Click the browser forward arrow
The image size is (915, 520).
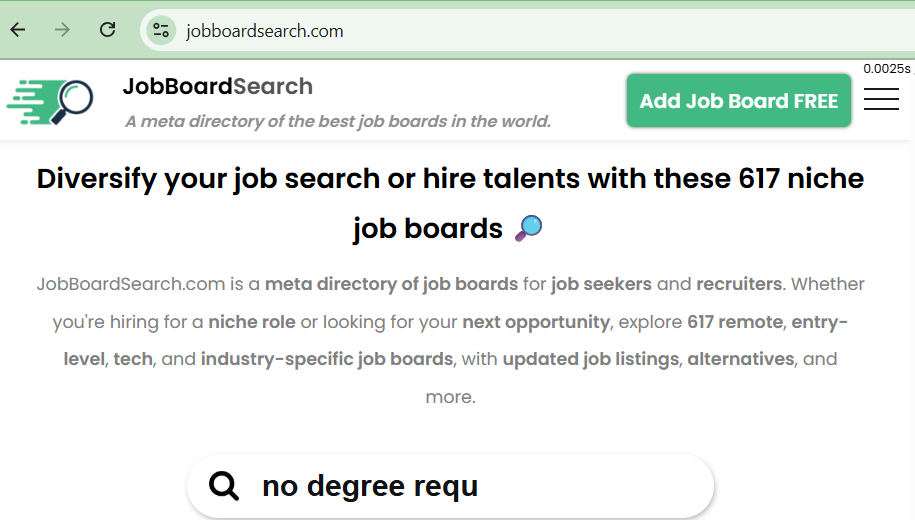62,30
